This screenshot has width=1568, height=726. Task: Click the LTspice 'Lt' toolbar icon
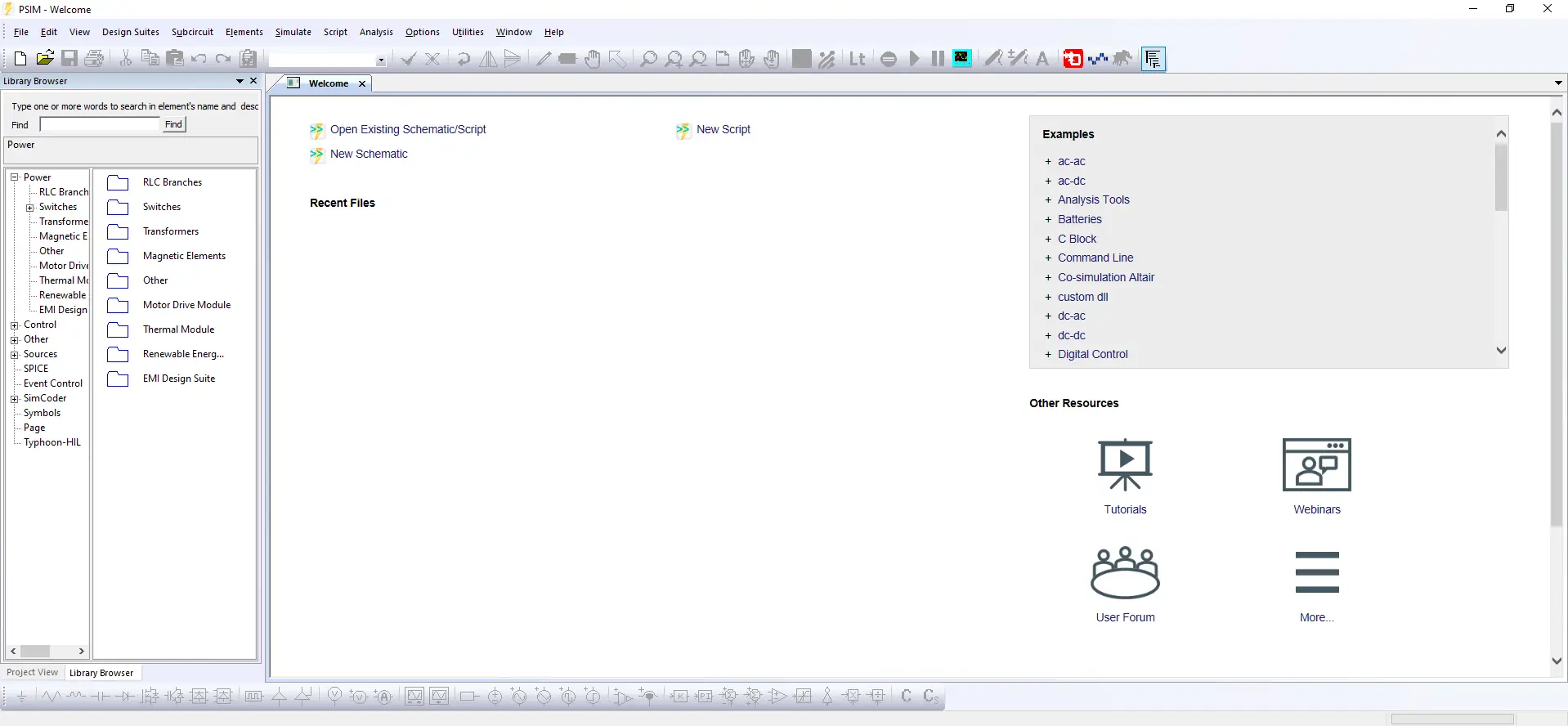[857, 59]
